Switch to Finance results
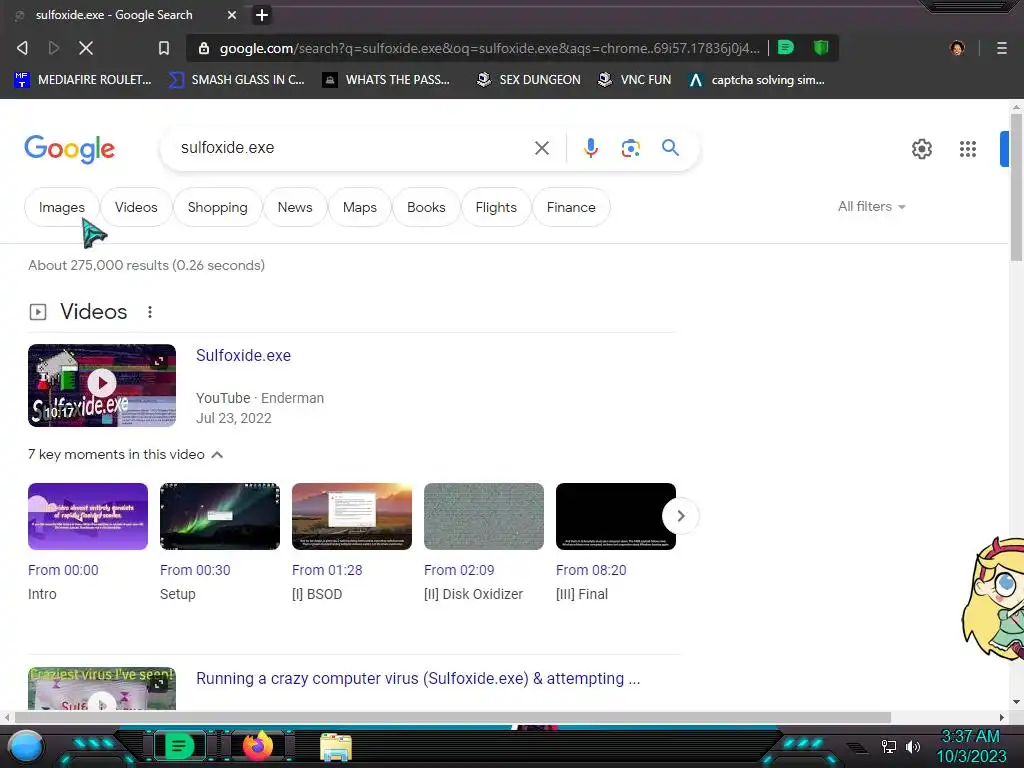Image resolution: width=1024 pixels, height=768 pixels. tap(571, 207)
